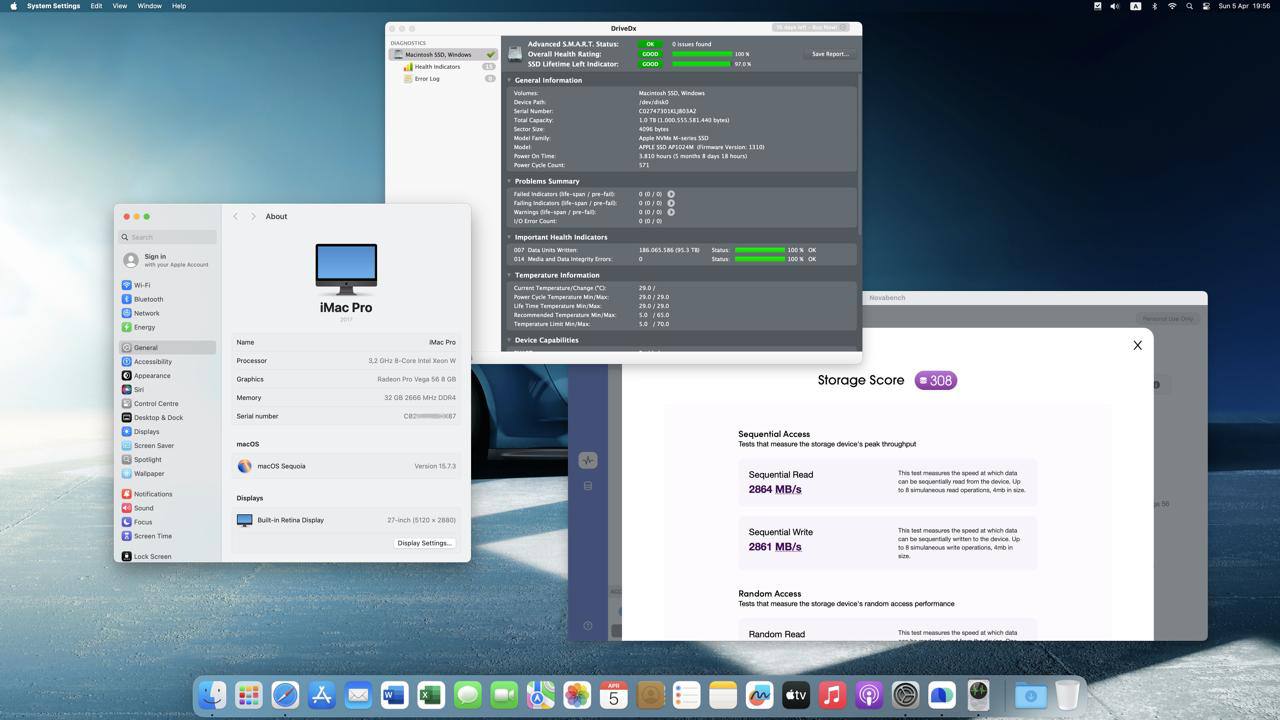Open Wallpaper settings in the sidebar
This screenshot has height=720, width=1280.
tap(167, 474)
